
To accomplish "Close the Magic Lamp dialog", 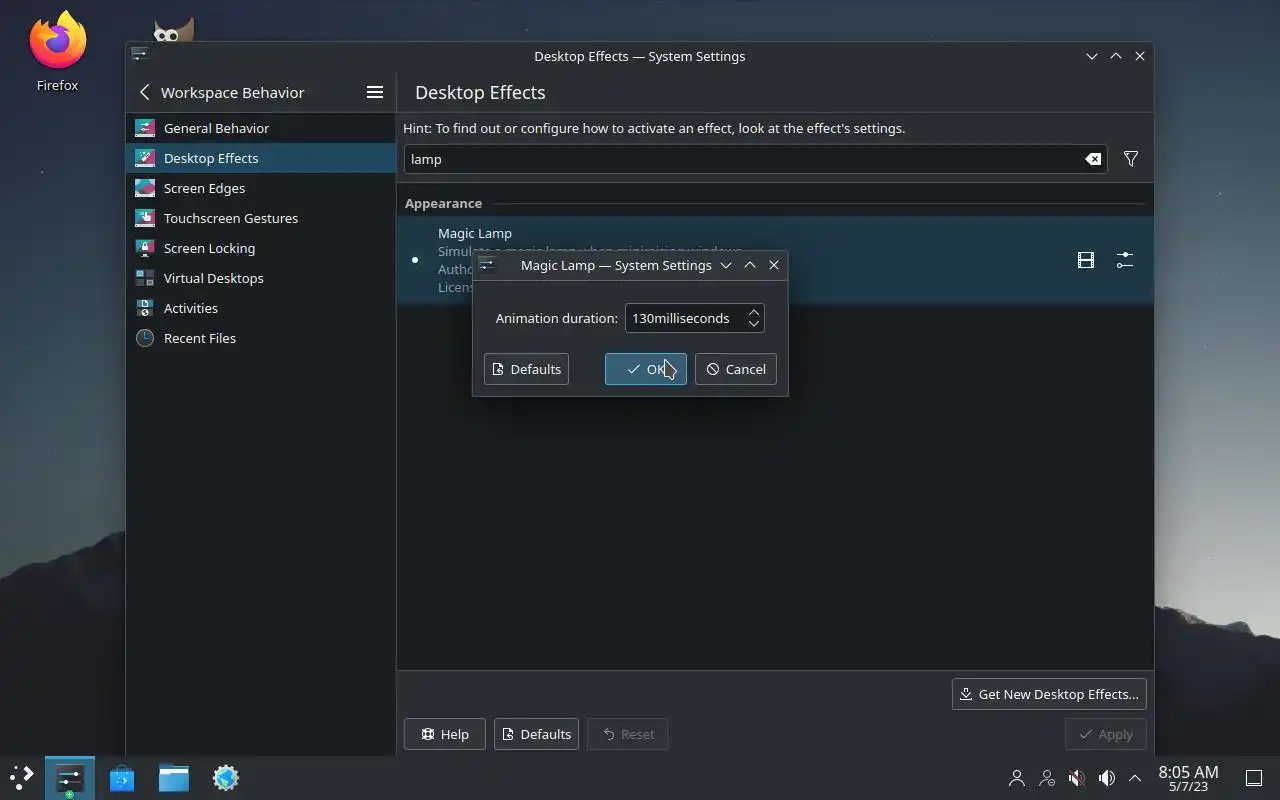I will pyautogui.click(x=774, y=265).
